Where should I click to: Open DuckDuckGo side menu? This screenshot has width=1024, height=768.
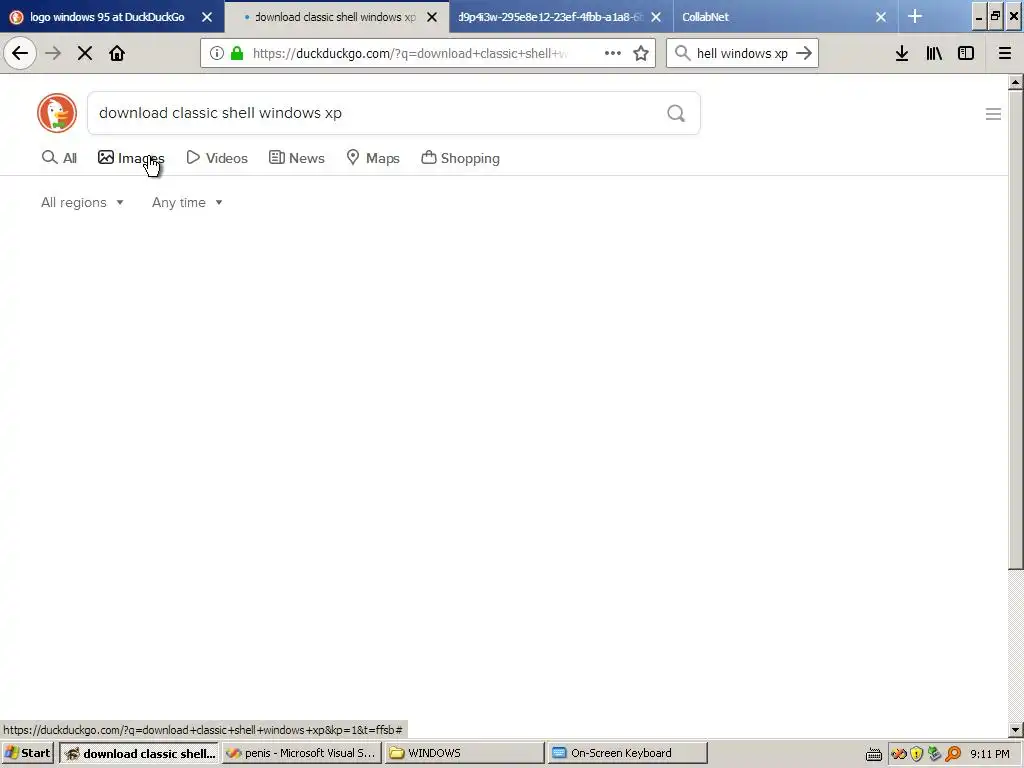point(993,114)
